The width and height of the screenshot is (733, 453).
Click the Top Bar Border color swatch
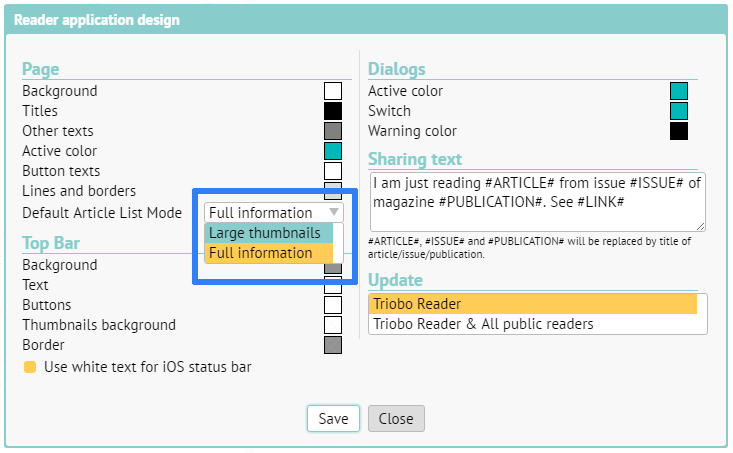(x=333, y=345)
